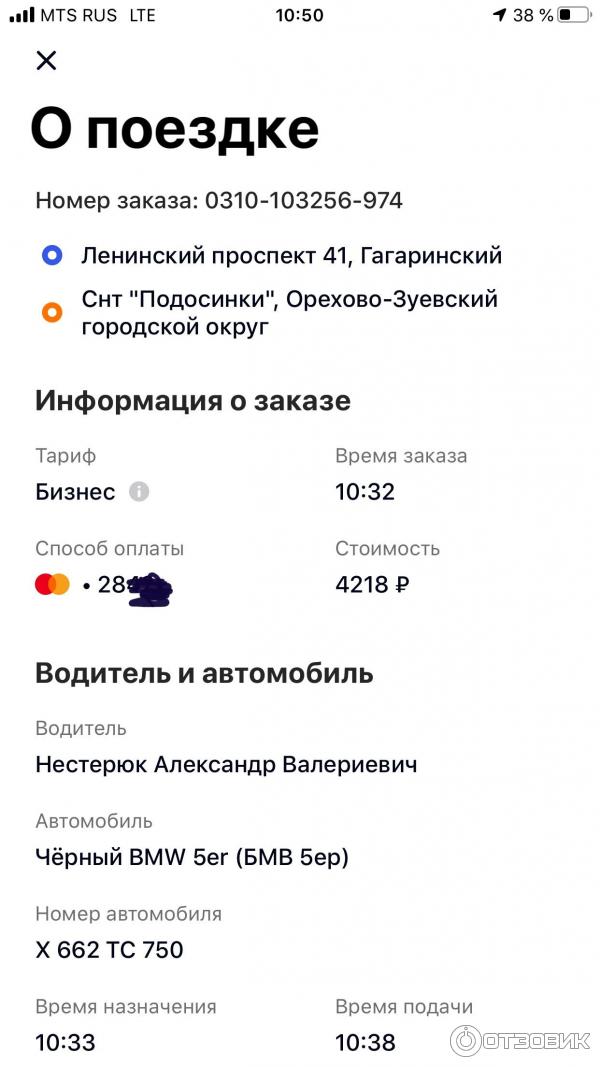The width and height of the screenshot is (600, 1067).
Task: Tap driver name Нестерюк Александр Валериевич
Action: (x=226, y=765)
